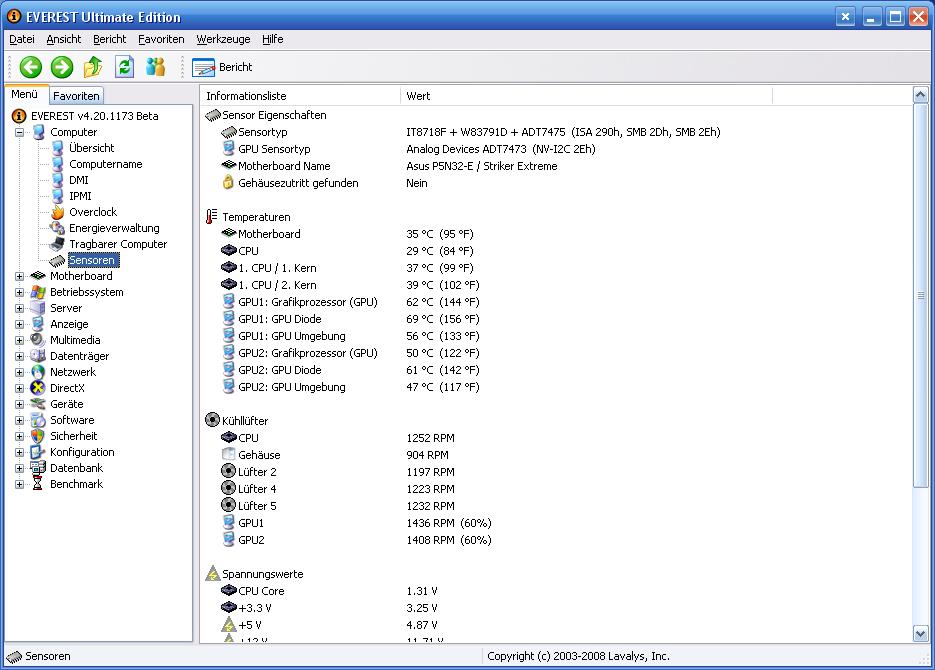Click the Sensor Eigenschaften section icon

pos(213,115)
